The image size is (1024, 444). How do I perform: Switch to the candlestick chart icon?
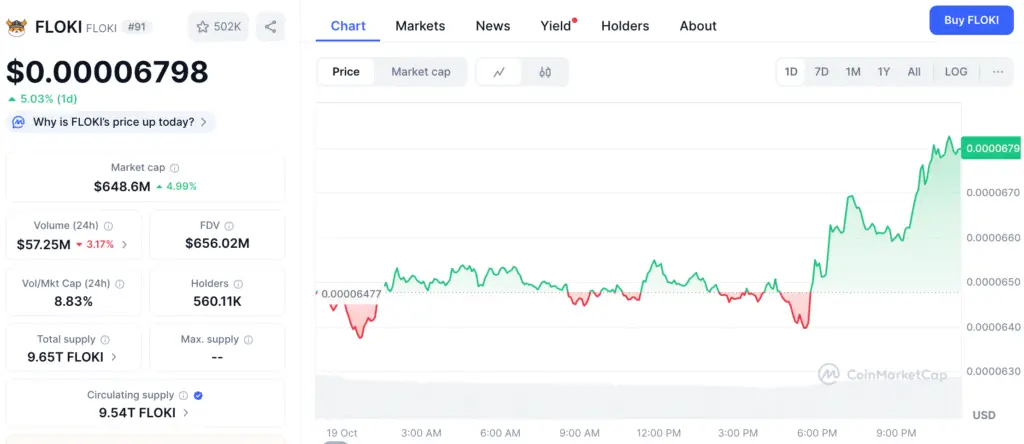coord(545,72)
